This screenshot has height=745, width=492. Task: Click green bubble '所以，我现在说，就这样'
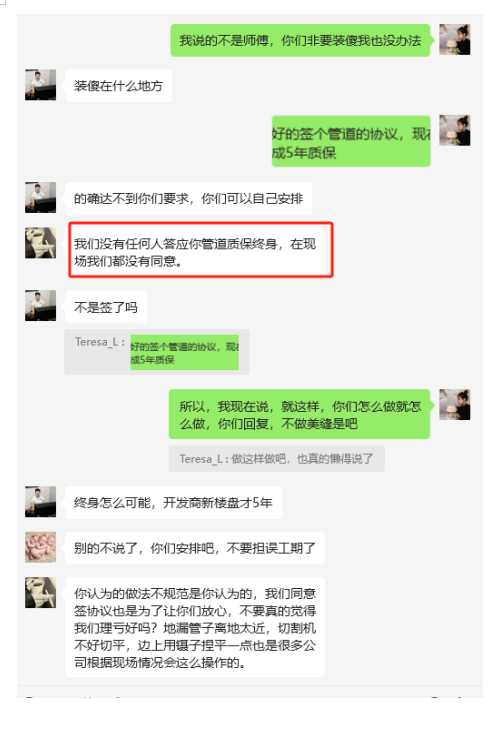(300, 414)
